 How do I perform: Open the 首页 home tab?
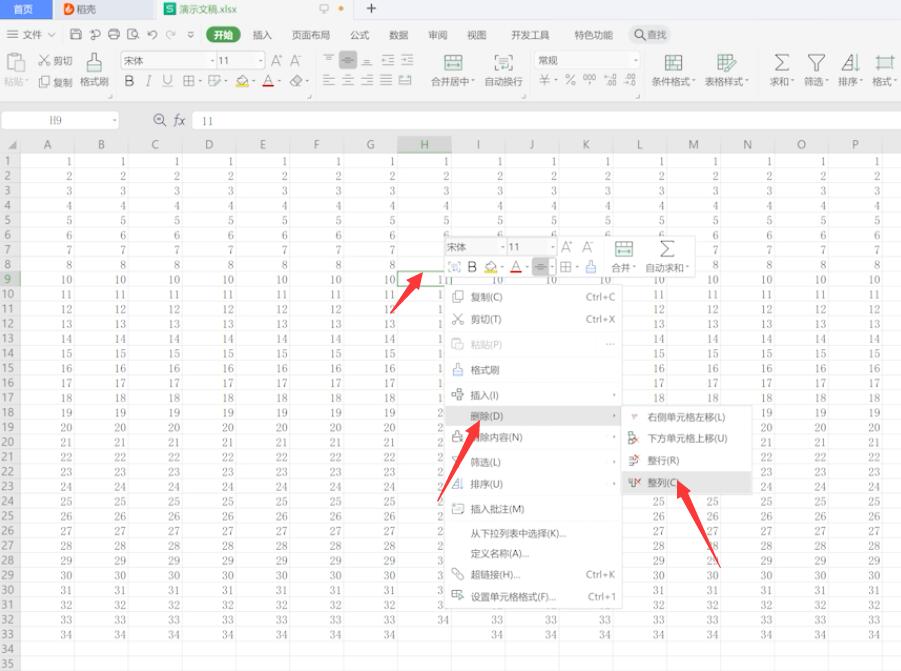(x=23, y=9)
